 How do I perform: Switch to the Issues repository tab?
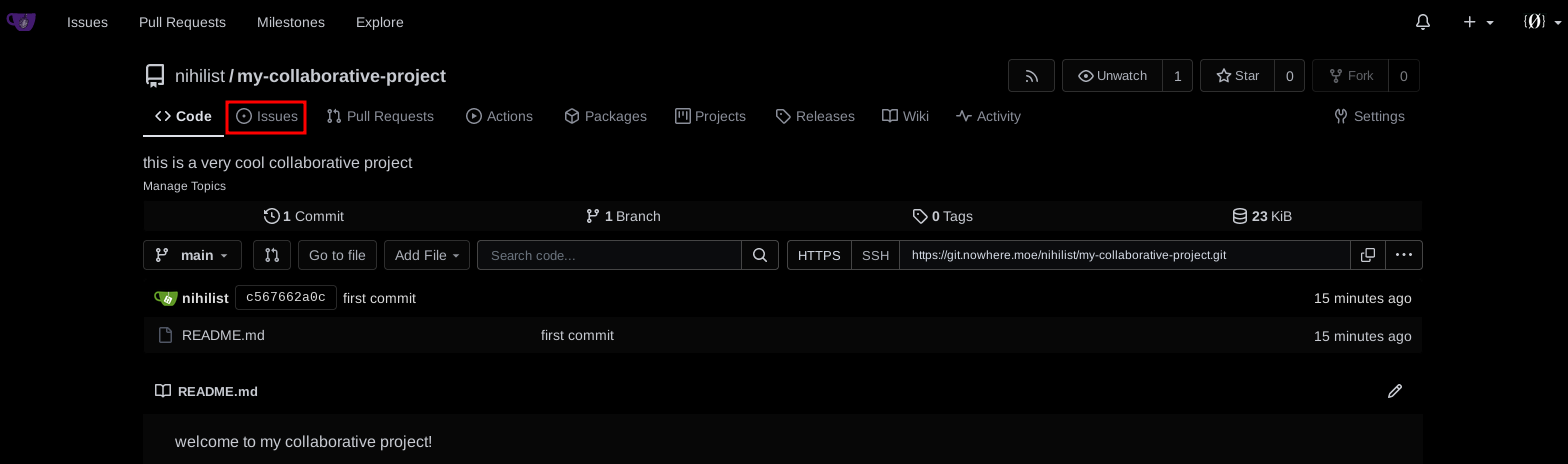[267, 116]
